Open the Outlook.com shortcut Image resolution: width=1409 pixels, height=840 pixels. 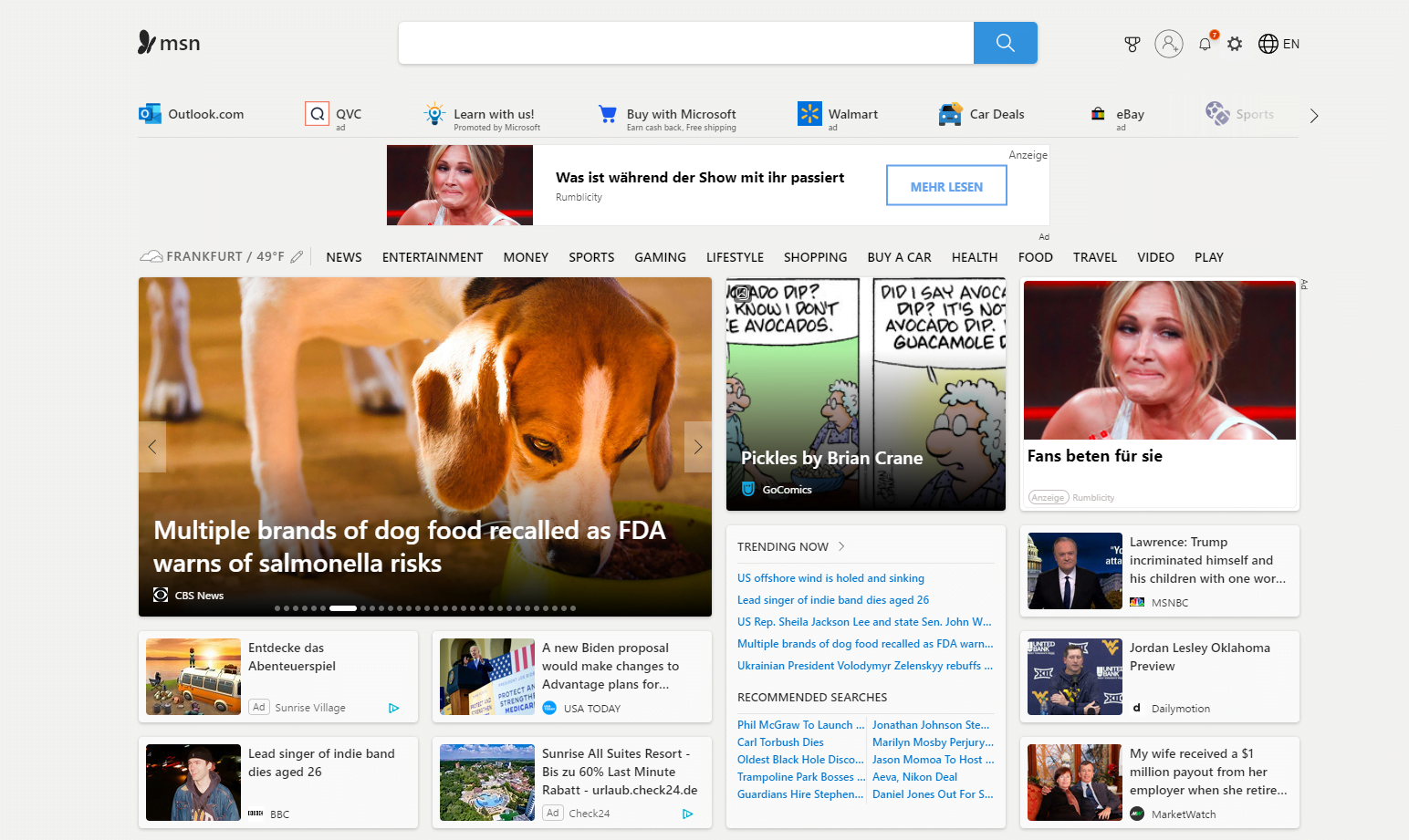coord(192,114)
